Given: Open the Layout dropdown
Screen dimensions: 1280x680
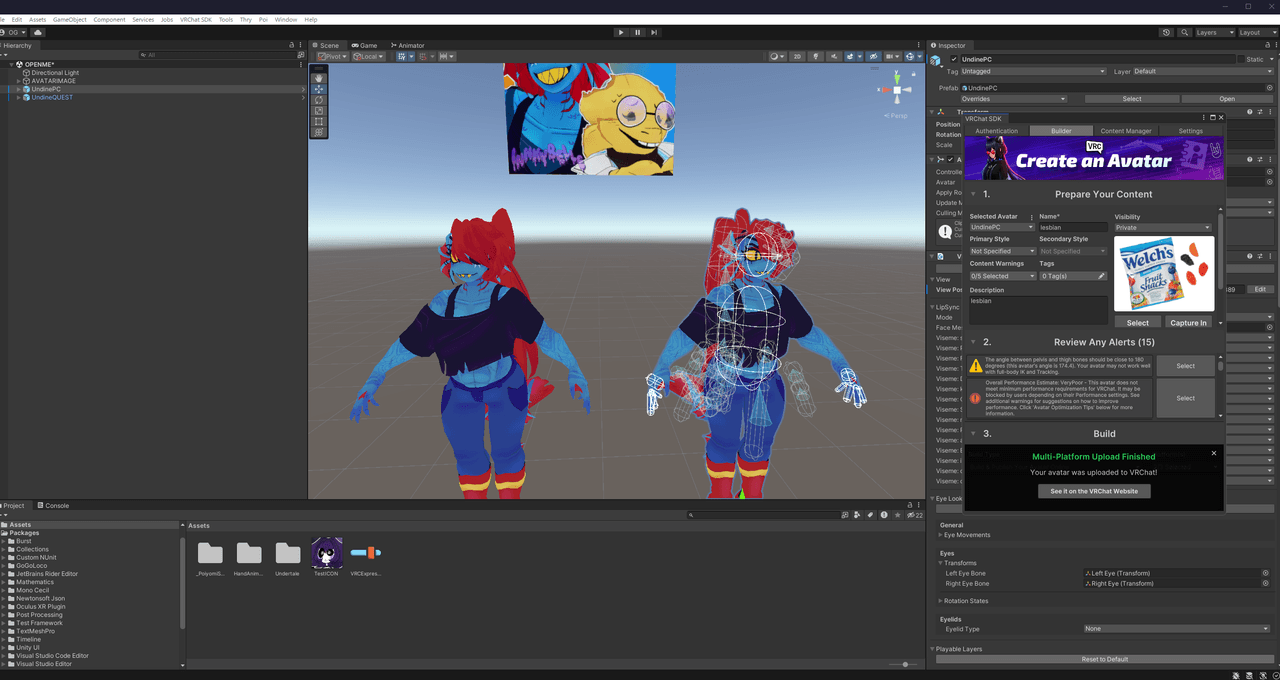Looking at the screenshot, I should tap(1250, 32).
